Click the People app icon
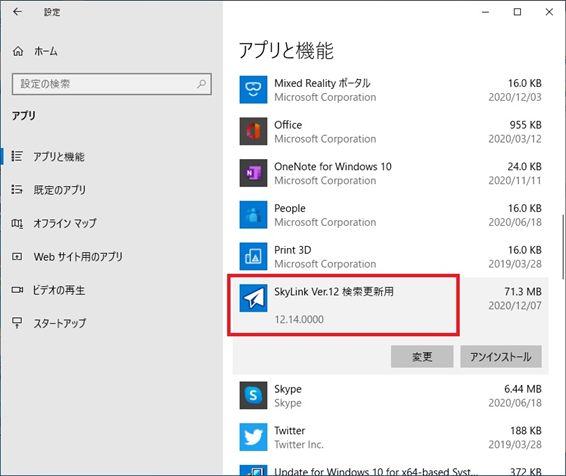Screen dimensions: 566x476 pyautogui.click(x=253, y=215)
